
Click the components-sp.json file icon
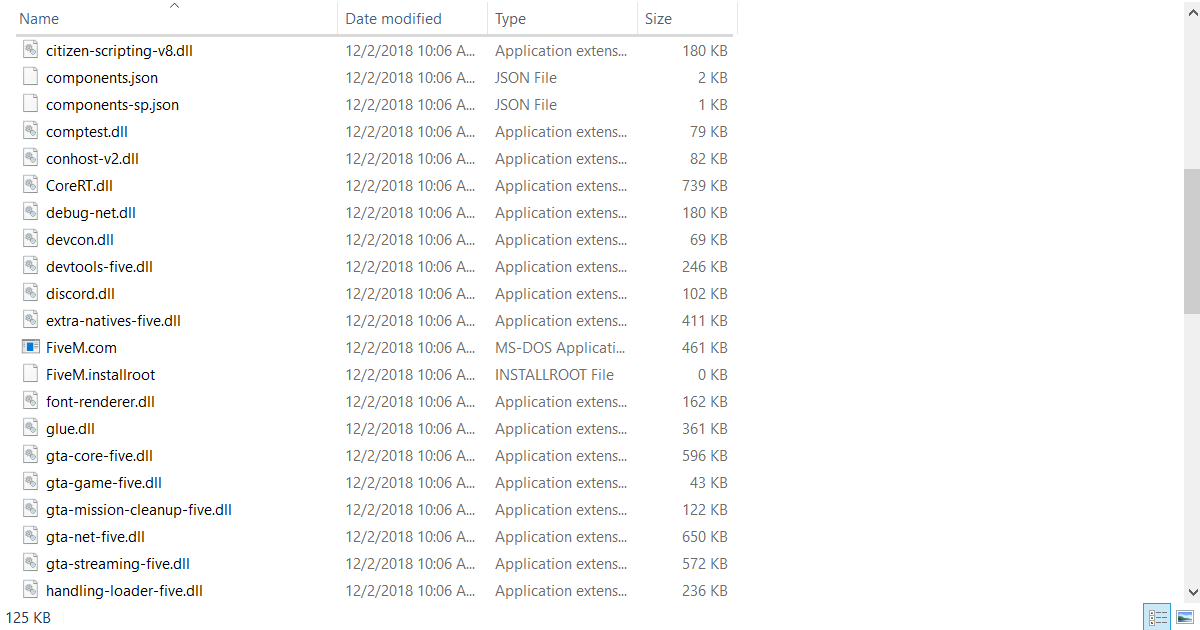tap(30, 105)
